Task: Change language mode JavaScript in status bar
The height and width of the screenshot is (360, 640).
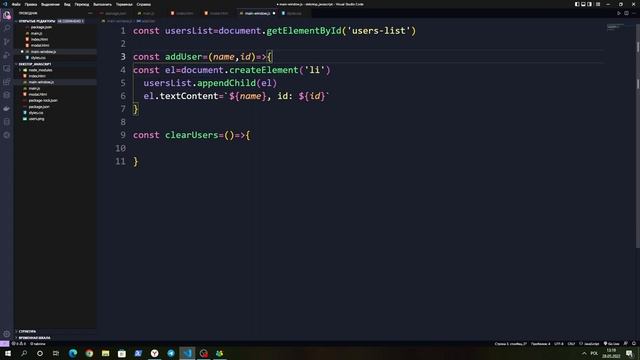Action: [x=589, y=344]
